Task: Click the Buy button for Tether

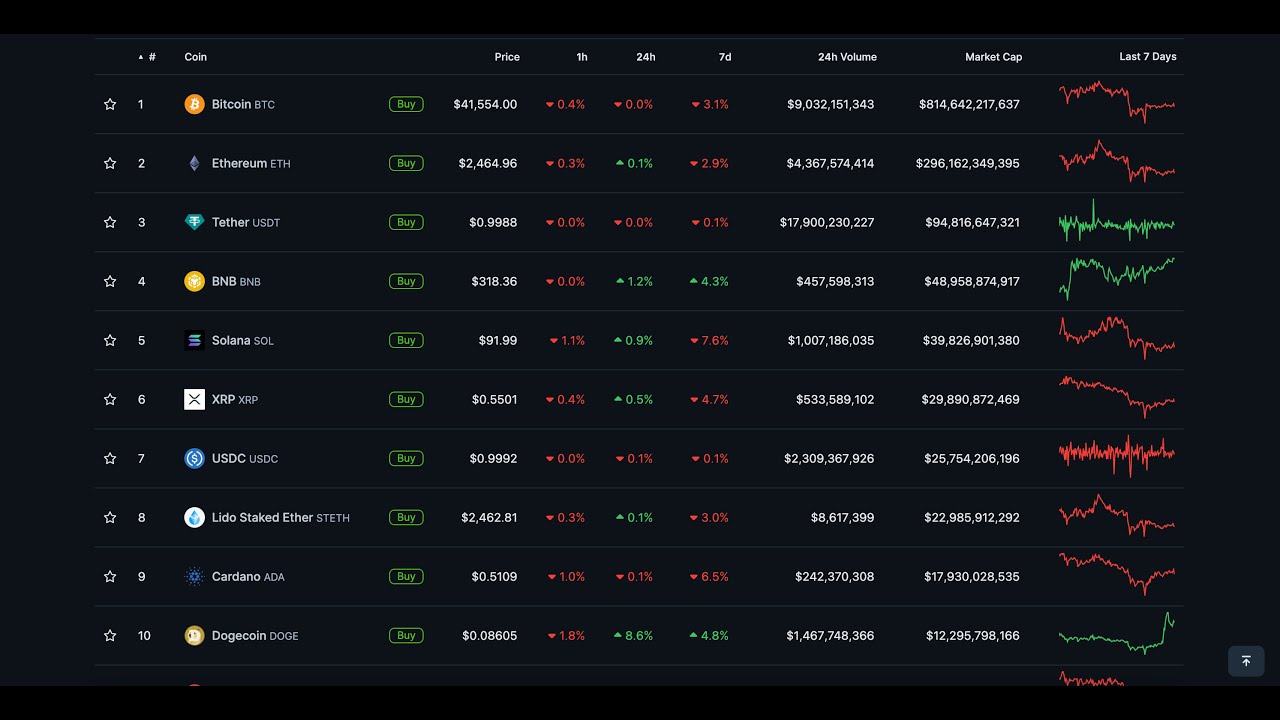Action: (x=406, y=222)
